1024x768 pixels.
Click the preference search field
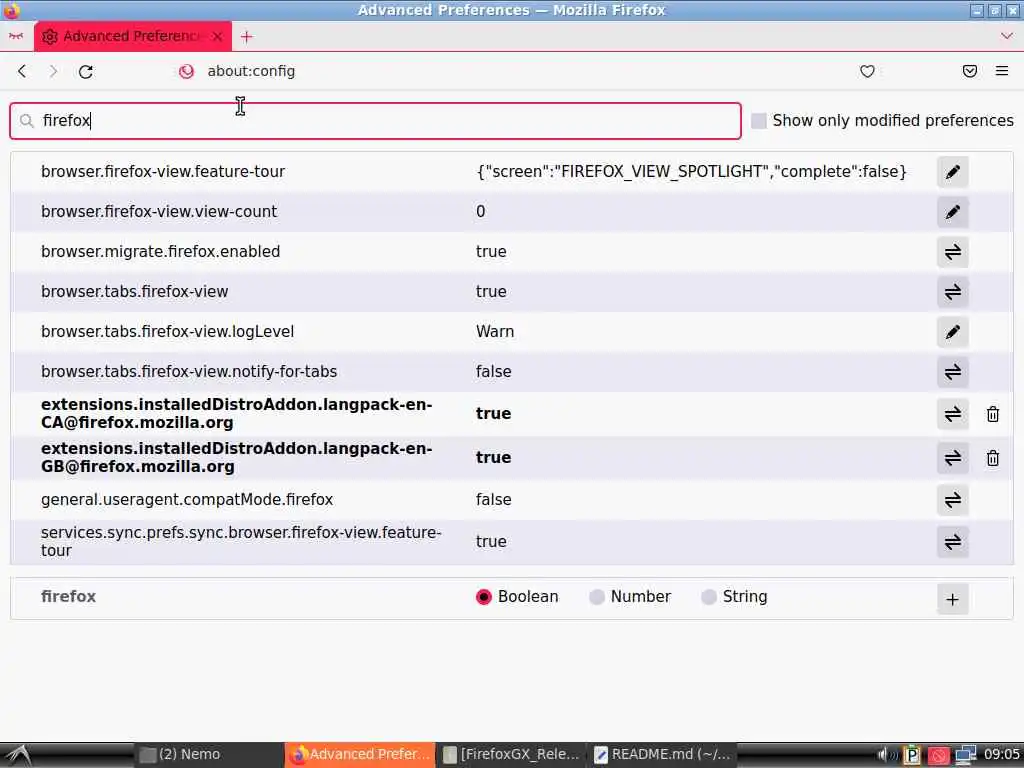376,121
